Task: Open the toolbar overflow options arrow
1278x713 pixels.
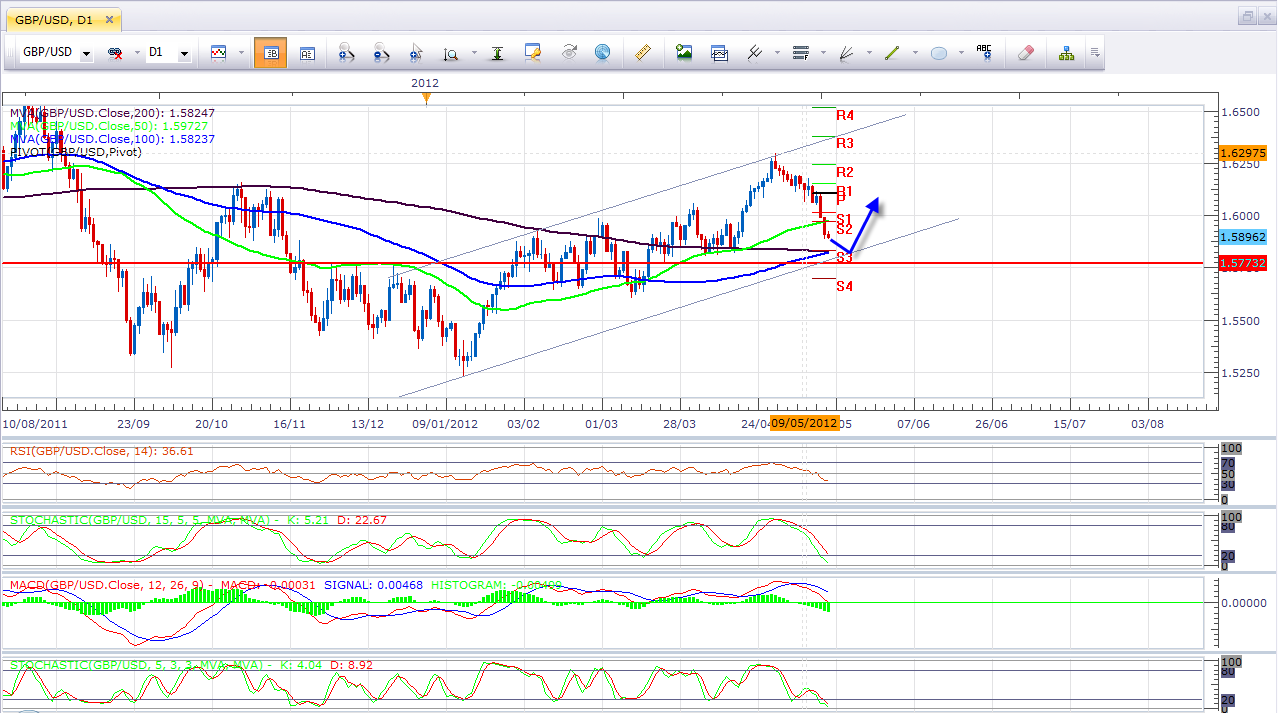Action: tap(1095, 53)
